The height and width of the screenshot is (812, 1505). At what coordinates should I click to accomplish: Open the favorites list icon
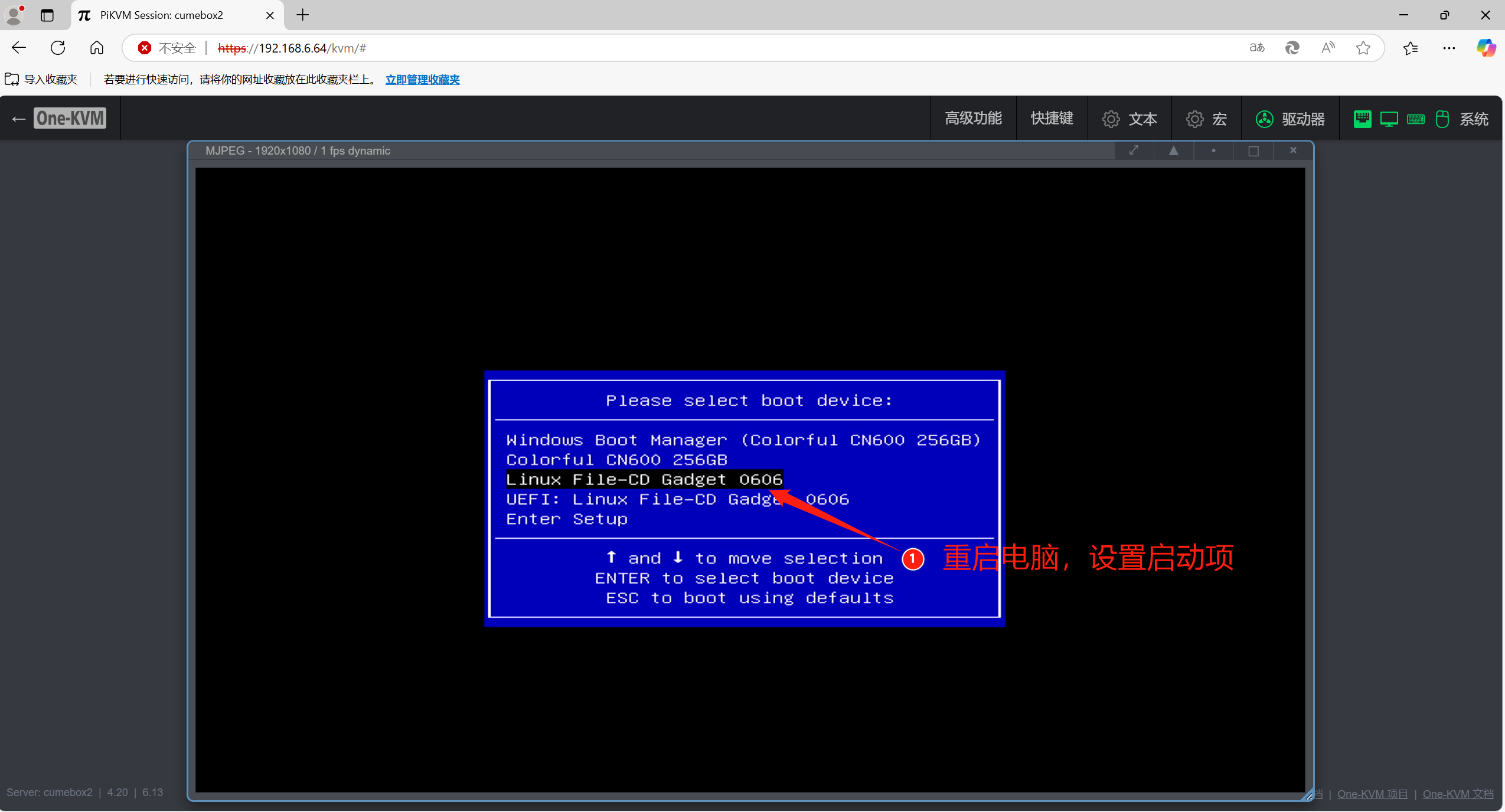1411,48
